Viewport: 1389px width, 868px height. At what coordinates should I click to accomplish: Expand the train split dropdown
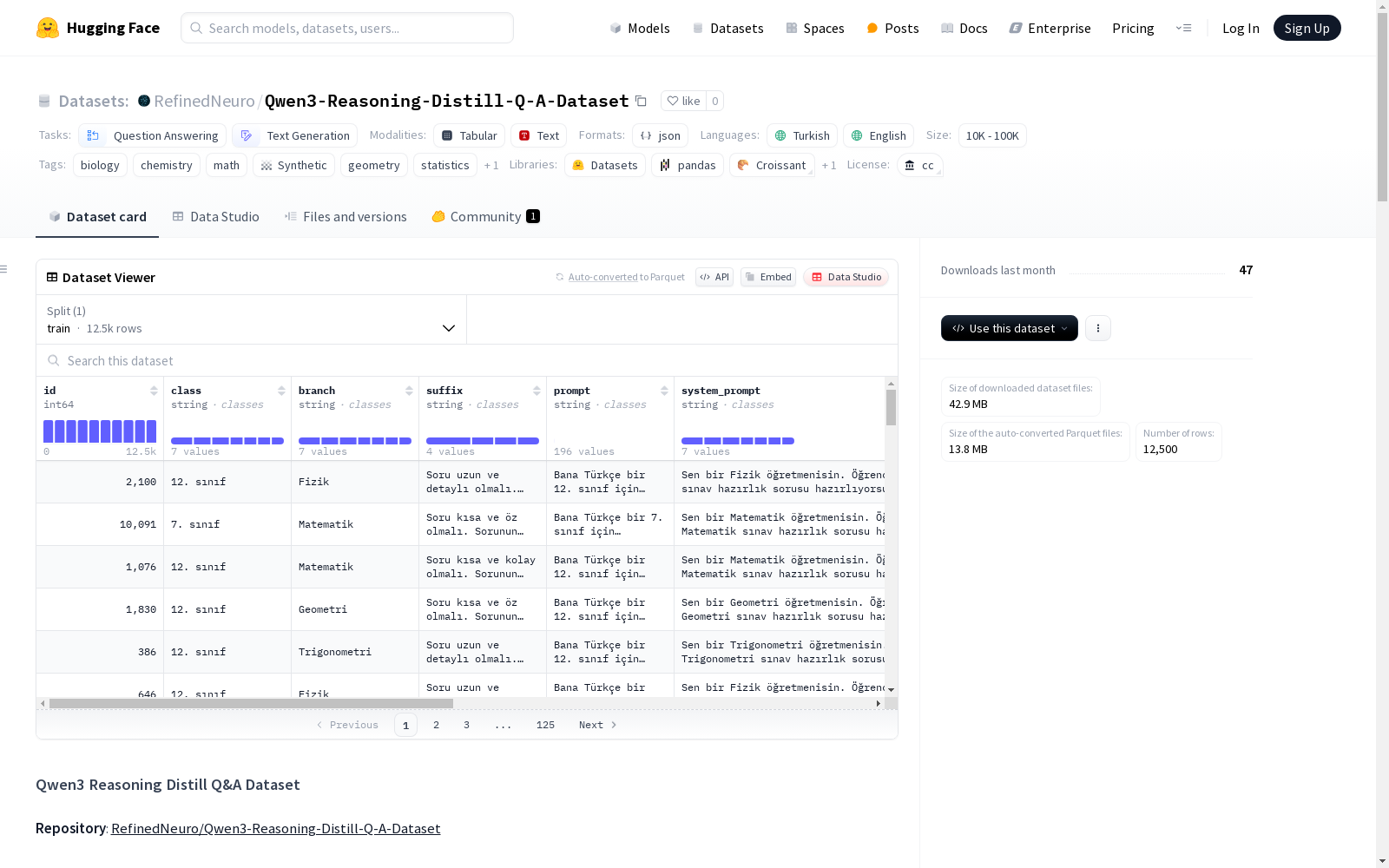(251, 319)
